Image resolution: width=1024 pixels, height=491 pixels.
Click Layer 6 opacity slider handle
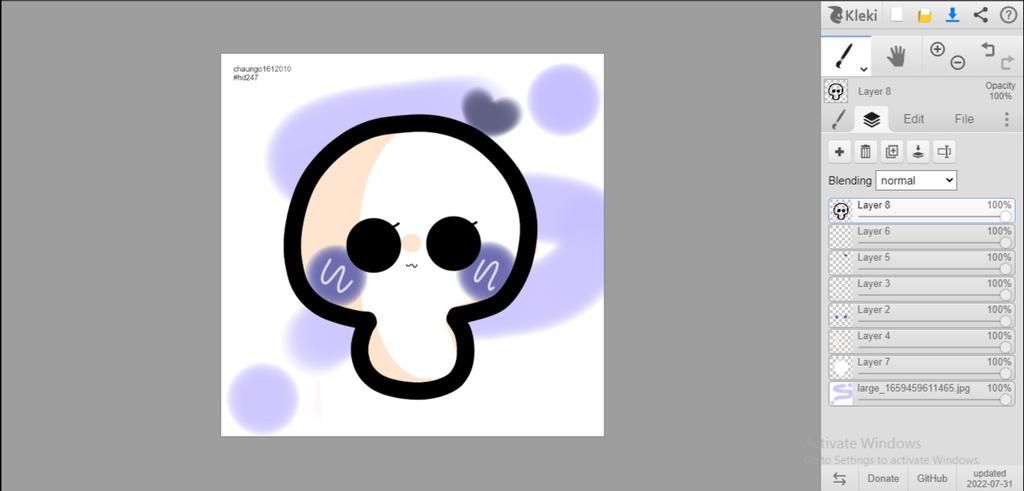coord(1006,243)
